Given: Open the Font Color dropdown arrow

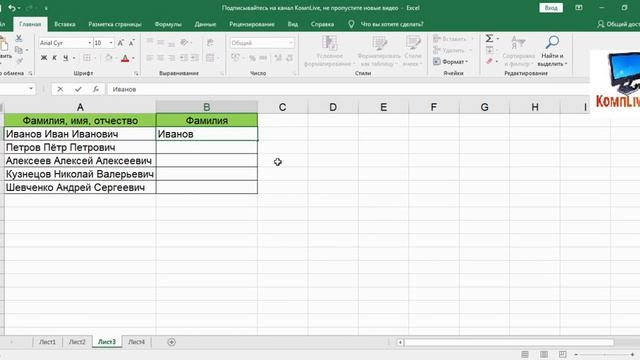Looking at the screenshot, I should coord(133,58).
